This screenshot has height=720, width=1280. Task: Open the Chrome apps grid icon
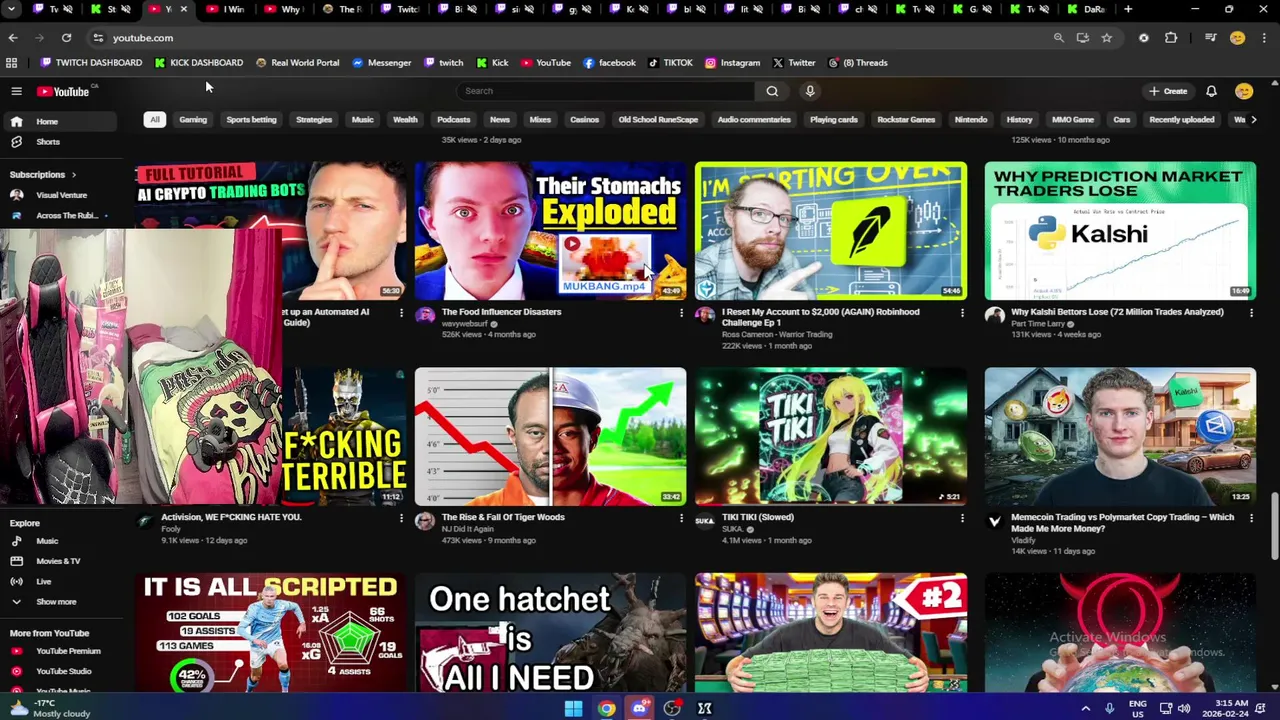point(11,63)
